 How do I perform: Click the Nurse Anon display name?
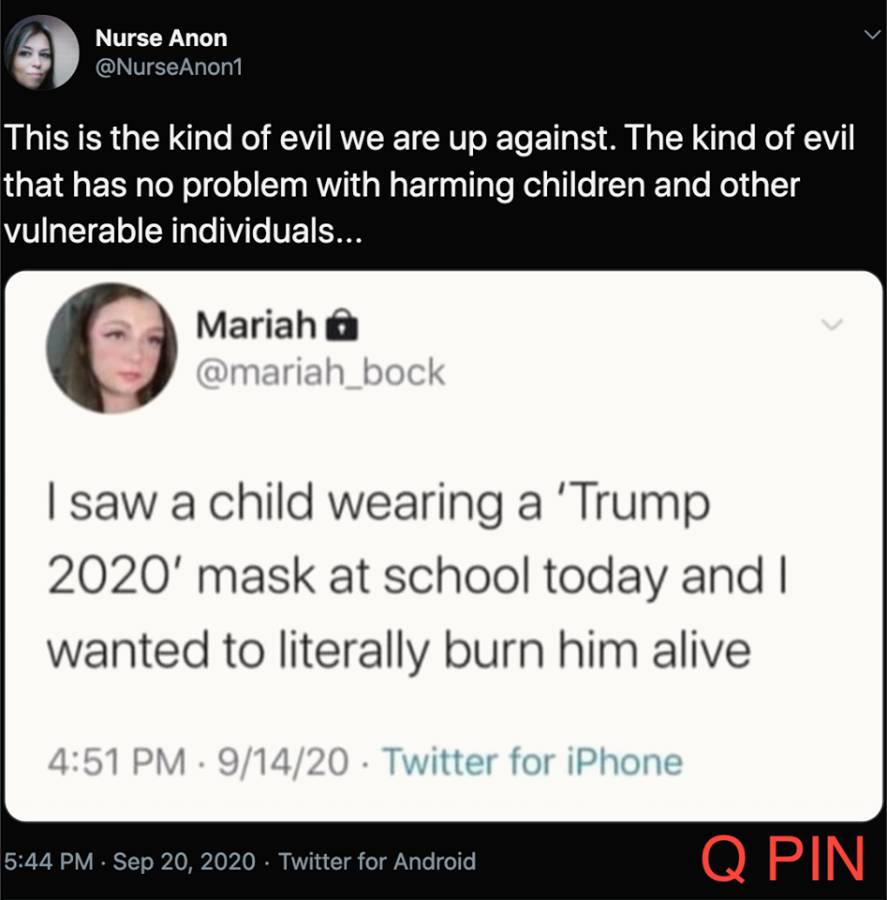[161, 38]
